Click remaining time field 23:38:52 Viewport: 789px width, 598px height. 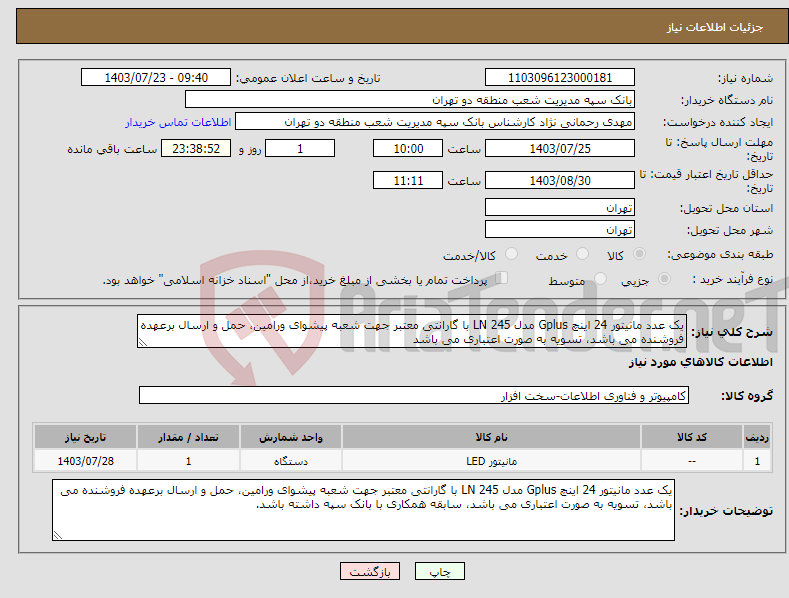(x=196, y=148)
